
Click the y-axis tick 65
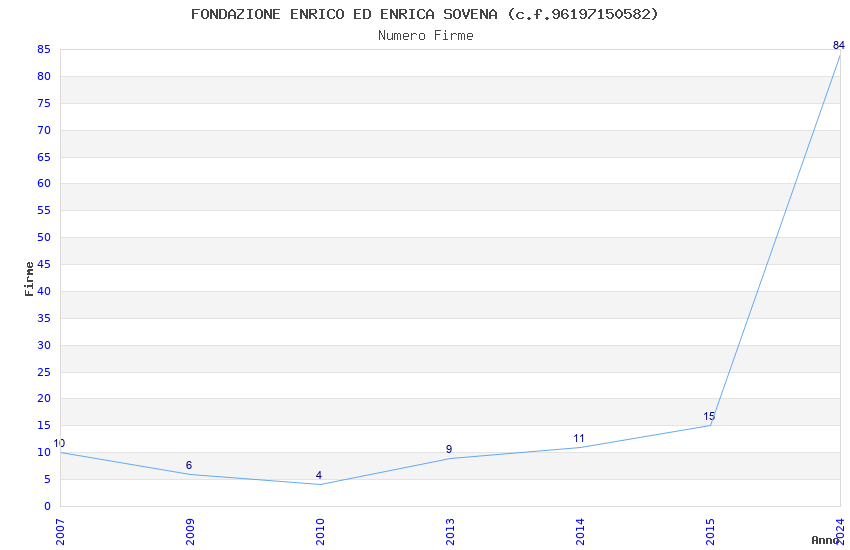coord(44,157)
